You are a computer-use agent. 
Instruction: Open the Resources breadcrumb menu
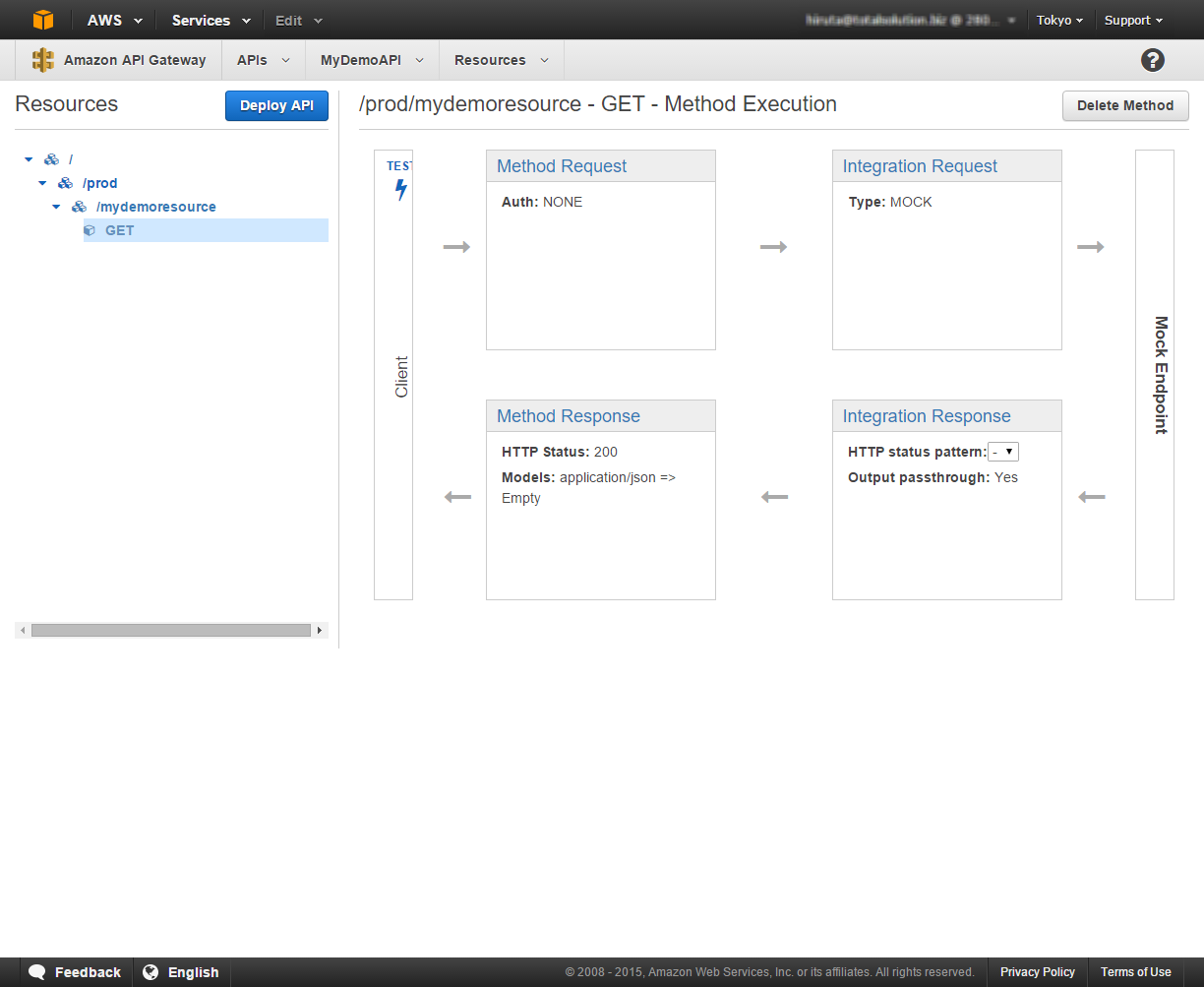[x=501, y=60]
